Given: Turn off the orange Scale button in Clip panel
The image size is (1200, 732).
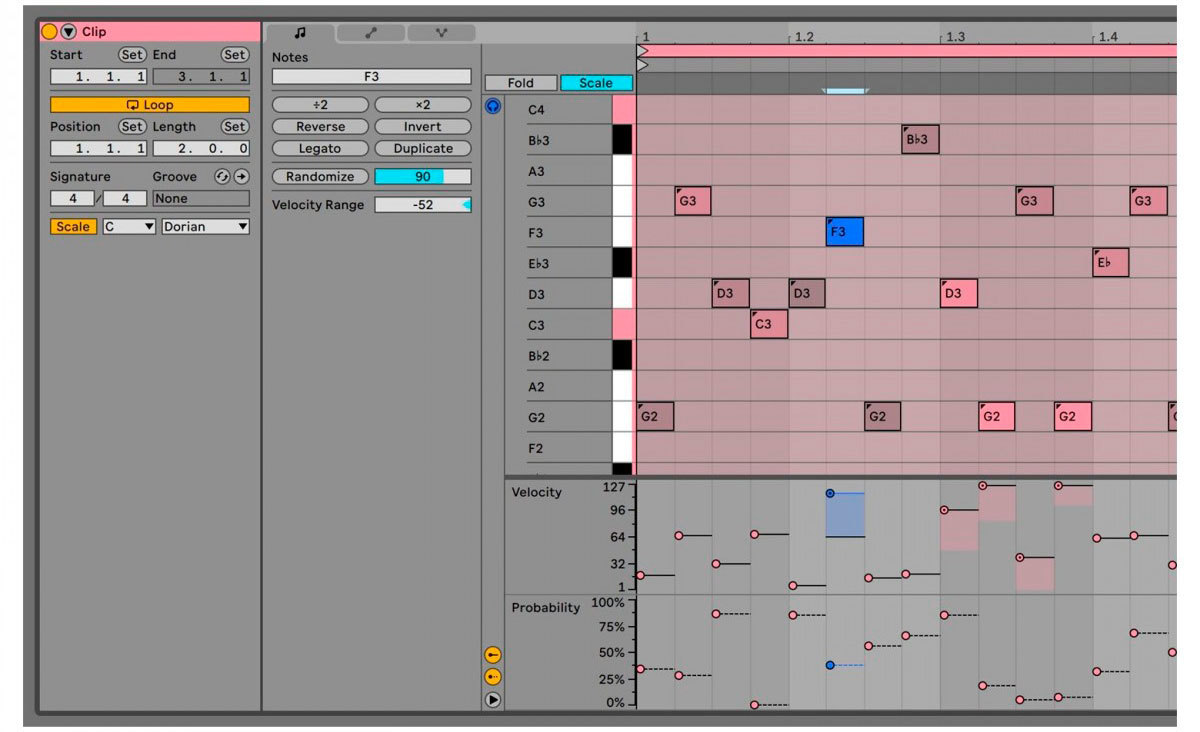Looking at the screenshot, I should pos(72,227).
